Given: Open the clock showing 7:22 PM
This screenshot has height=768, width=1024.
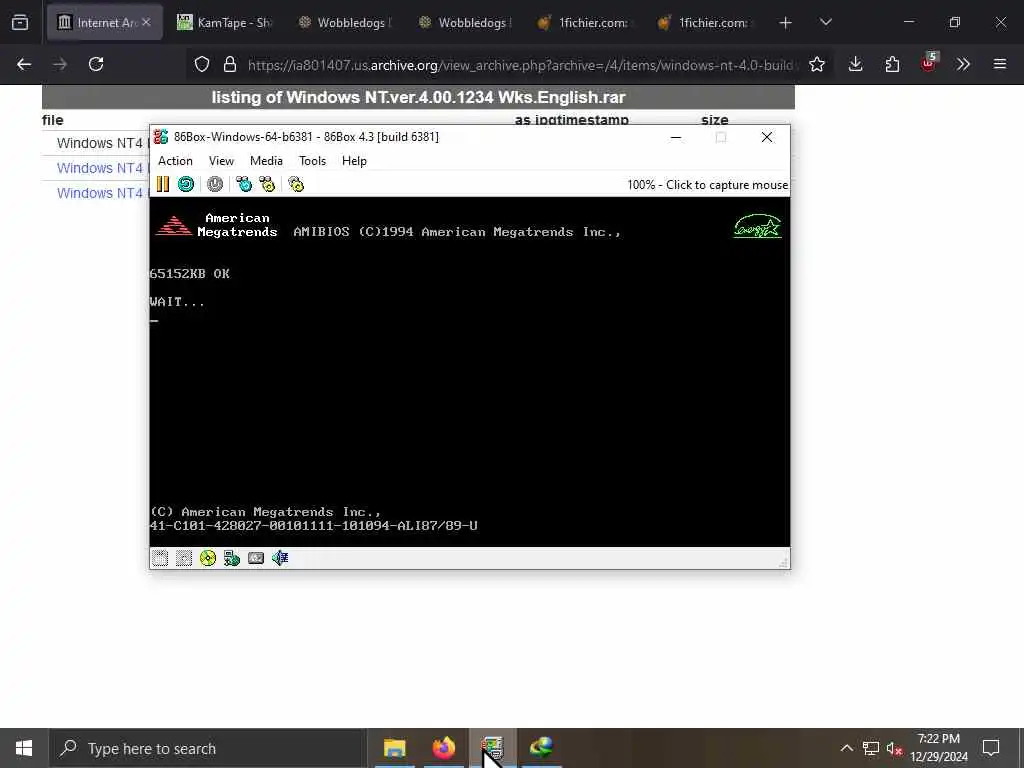Looking at the screenshot, I should click(x=938, y=748).
